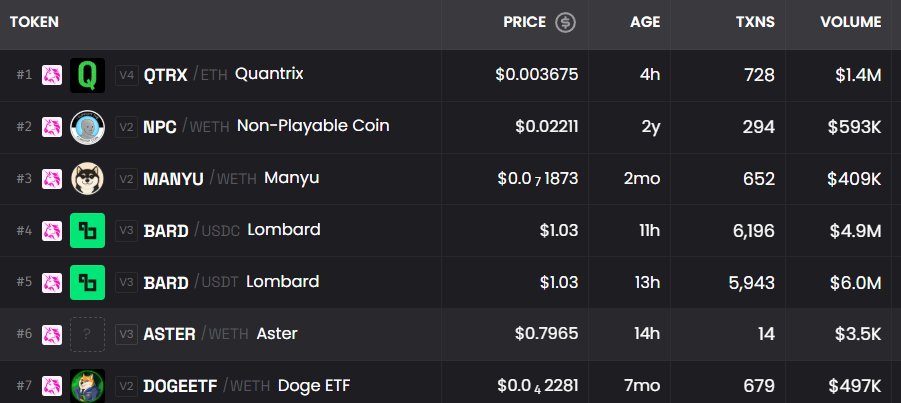Sort the table by the AGE column

click(645, 22)
